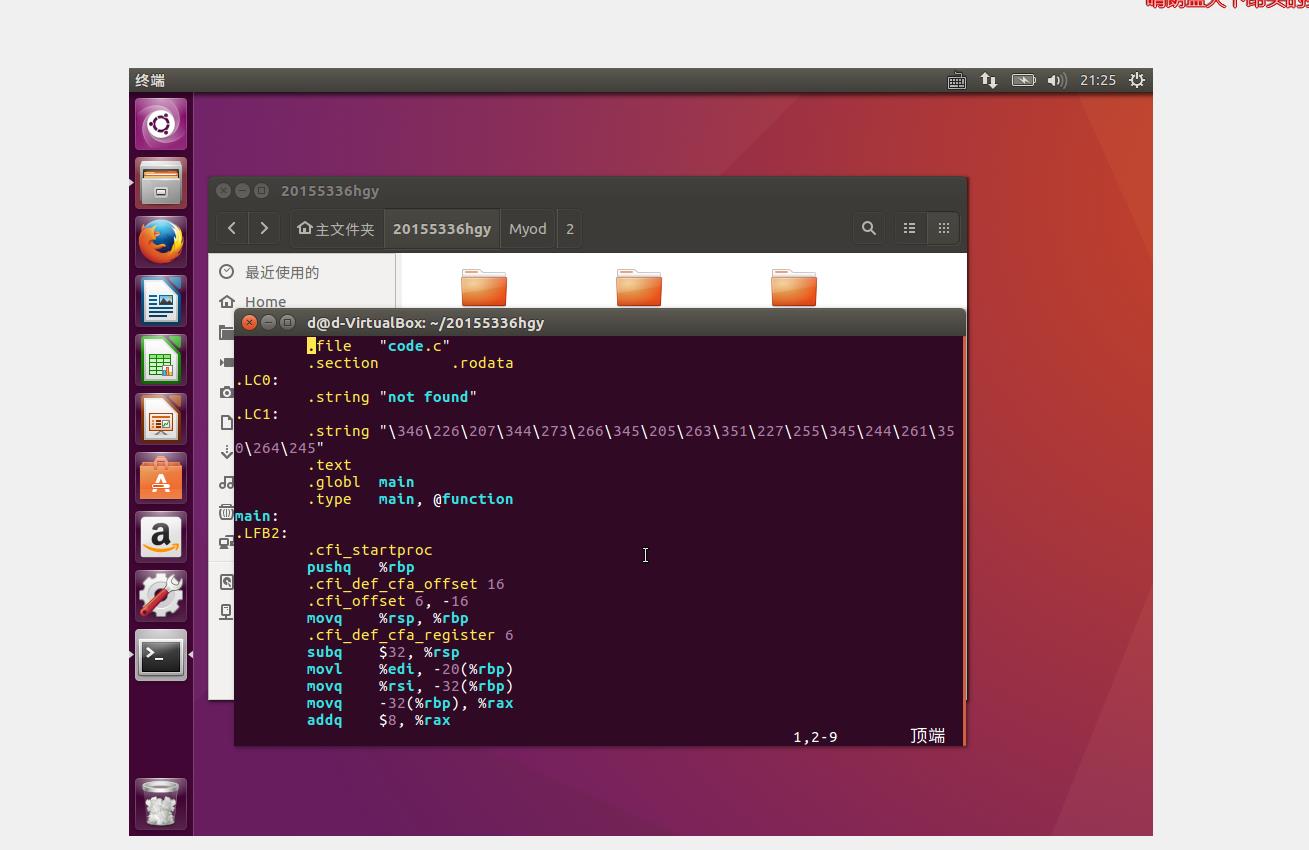Open System Settings from launcher

161,596
